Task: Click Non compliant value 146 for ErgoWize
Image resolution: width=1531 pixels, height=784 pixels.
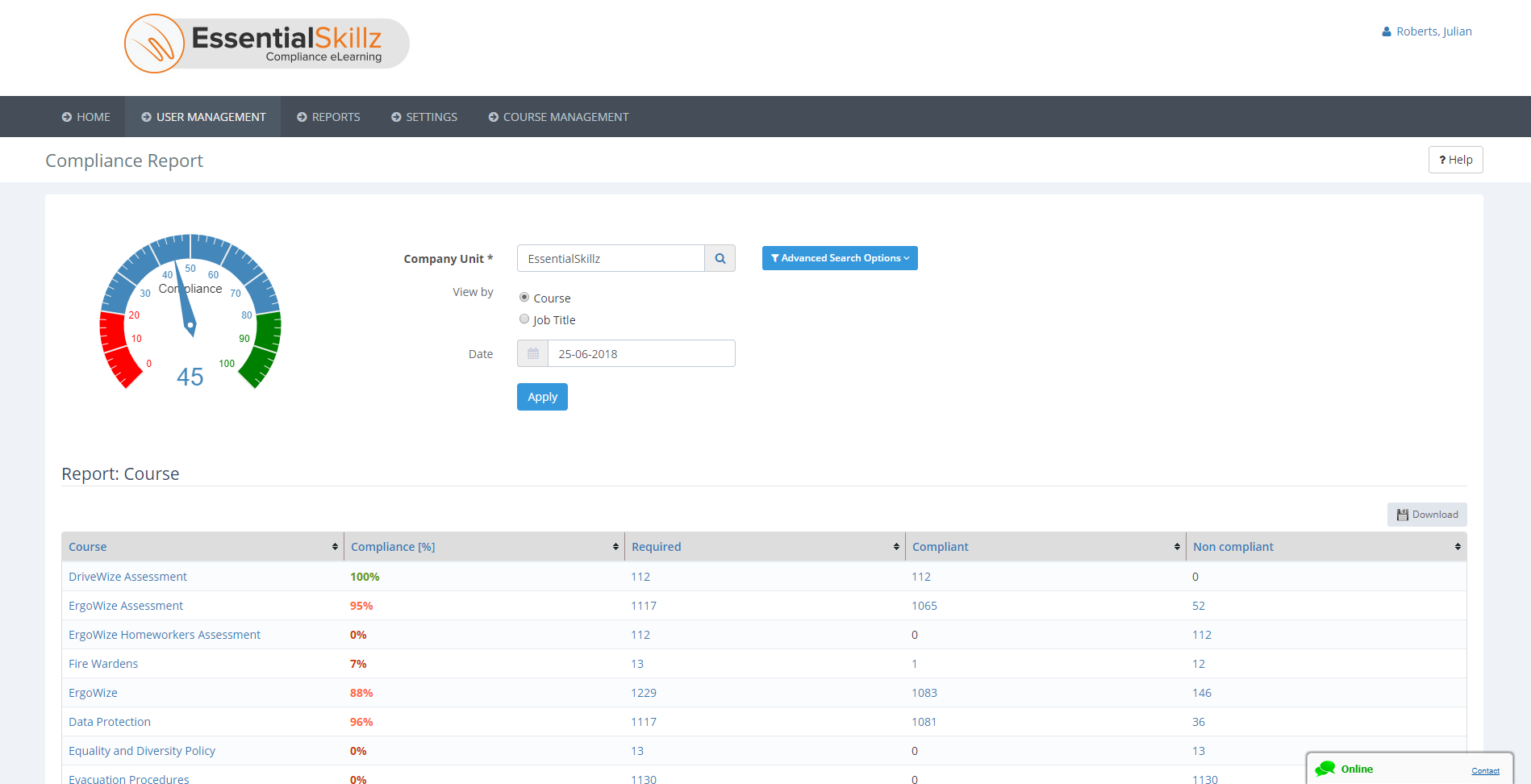Action: [x=1202, y=693]
